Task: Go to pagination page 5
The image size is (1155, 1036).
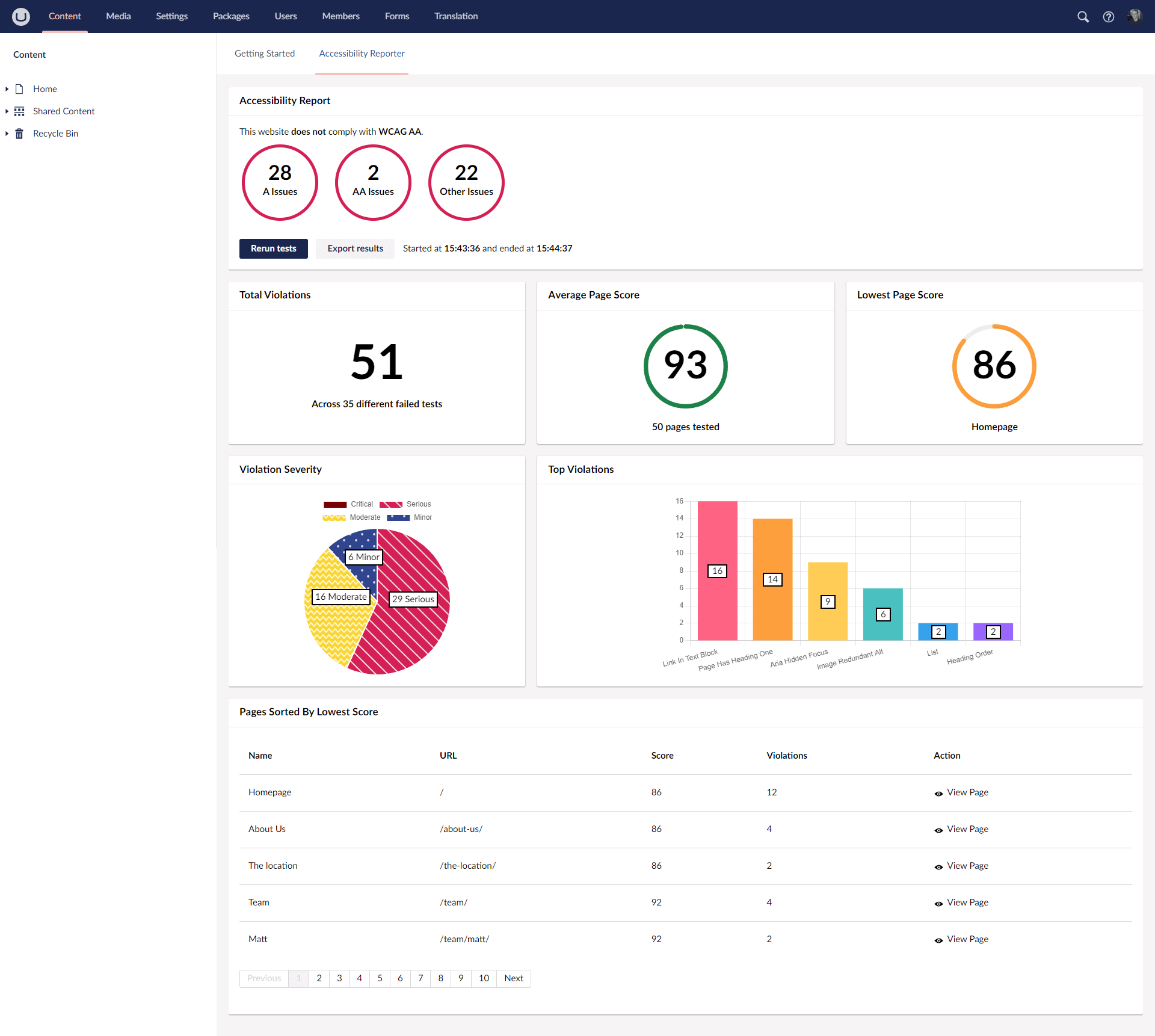Action: (380, 978)
